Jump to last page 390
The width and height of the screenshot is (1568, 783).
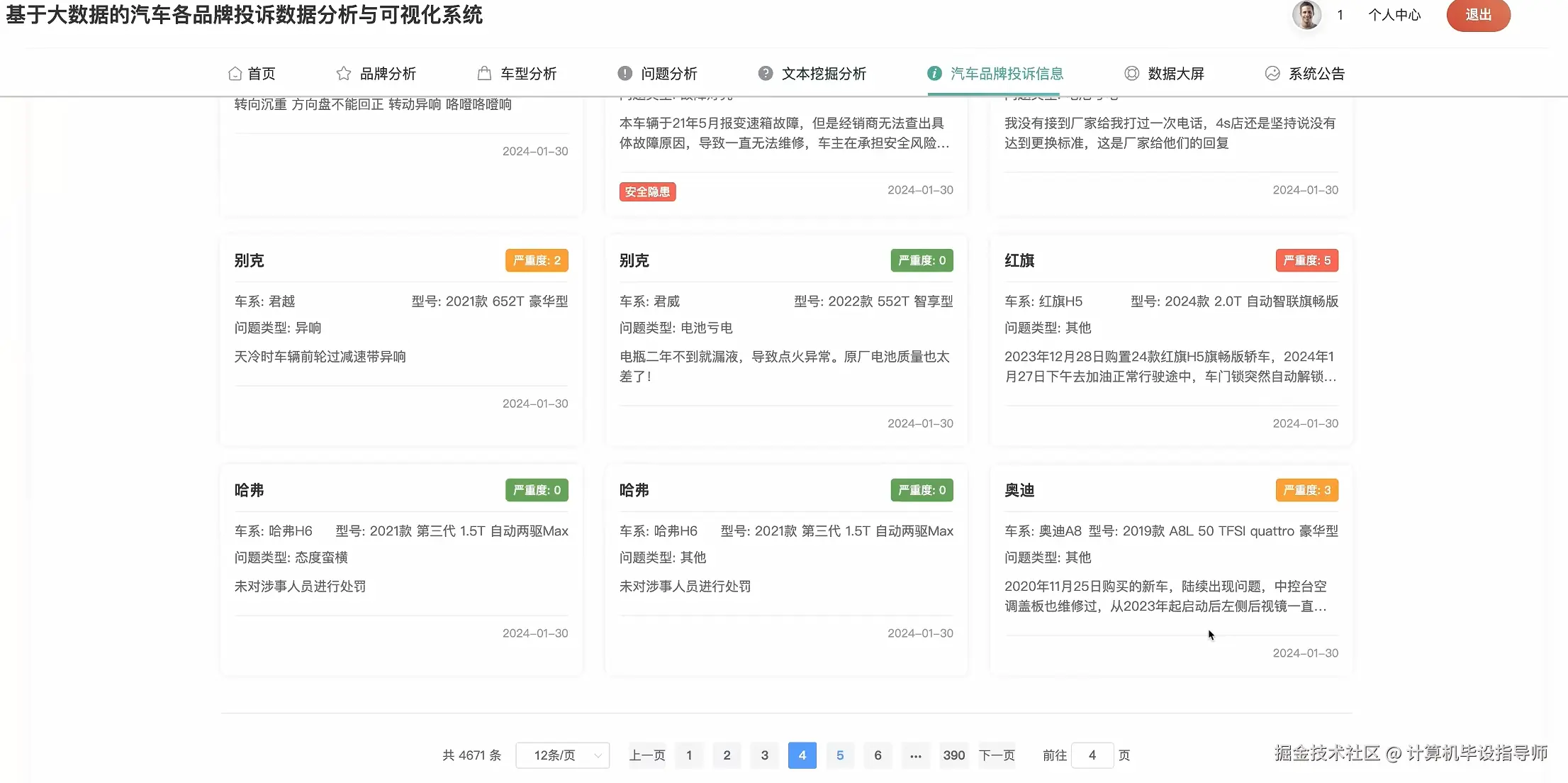coord(954,755)
